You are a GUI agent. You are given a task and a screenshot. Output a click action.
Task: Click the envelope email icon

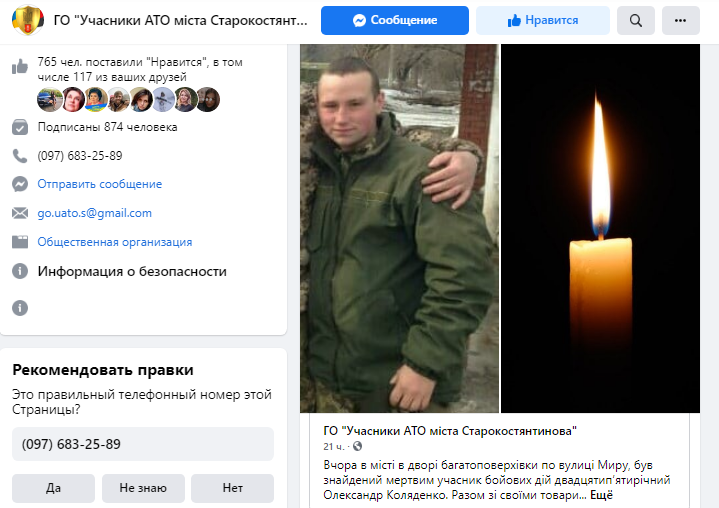click(x=20, y=213)
